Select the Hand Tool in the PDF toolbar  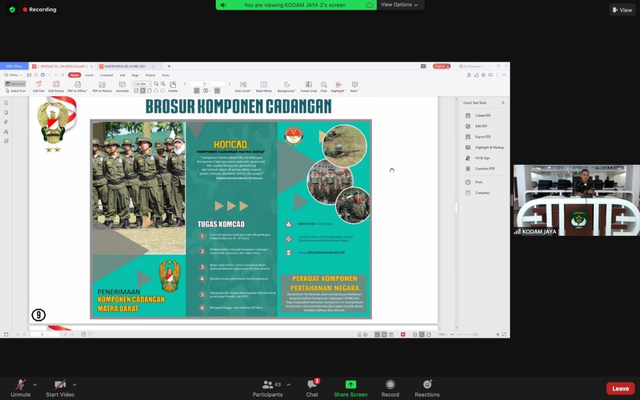click(16, 84)
